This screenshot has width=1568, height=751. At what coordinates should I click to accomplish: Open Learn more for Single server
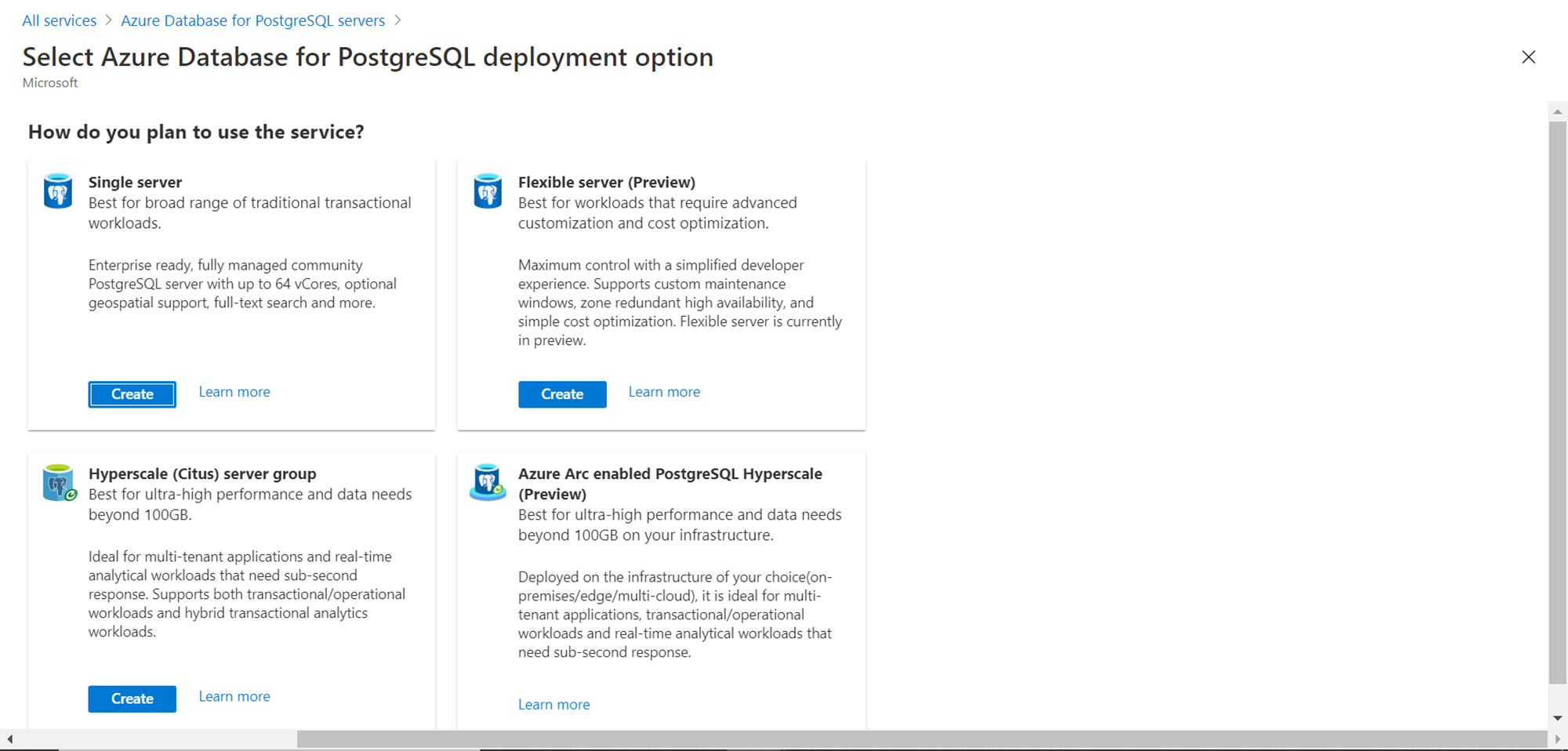click(234, 392)
